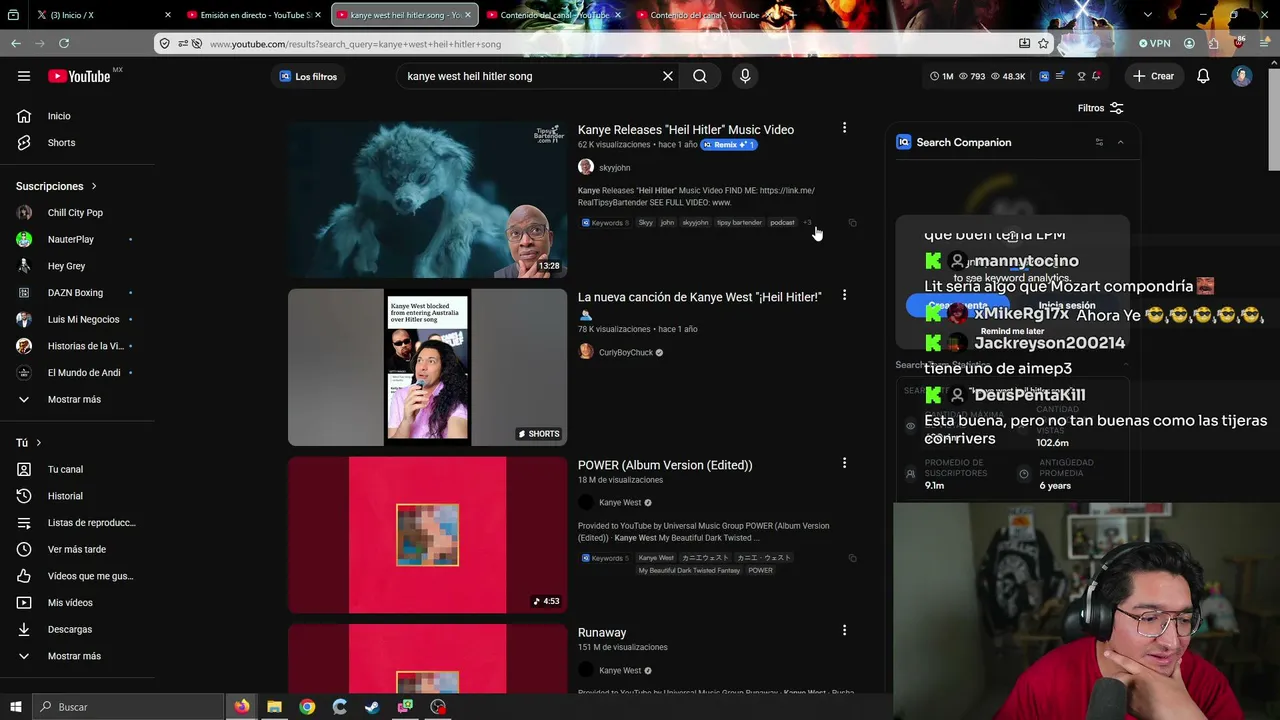Open the YouTube hamburger guide menu
Viewport: 1280px width, 720px height.
[24, 76]
